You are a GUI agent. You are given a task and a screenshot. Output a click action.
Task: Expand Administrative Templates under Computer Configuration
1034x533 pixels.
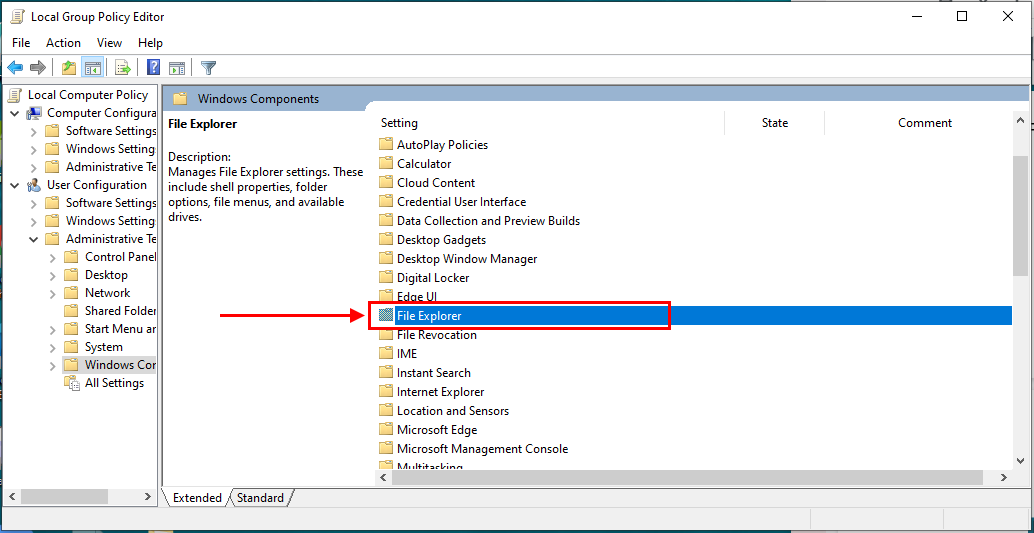tap(34, 168)
